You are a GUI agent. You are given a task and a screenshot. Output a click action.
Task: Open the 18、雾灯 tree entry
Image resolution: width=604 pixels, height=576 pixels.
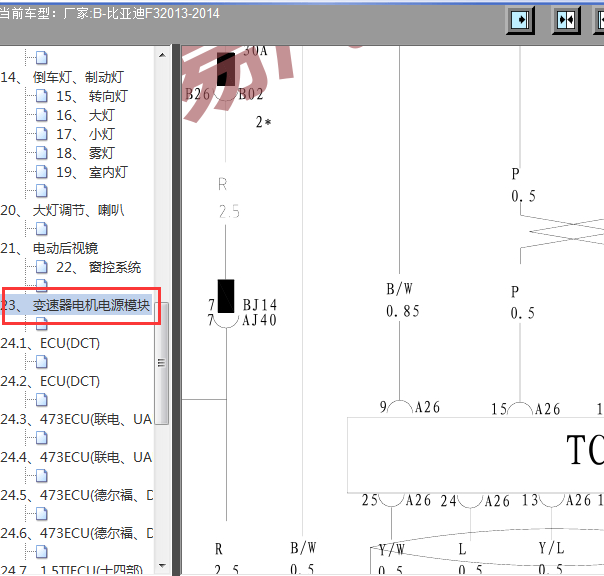(x=86, y=153)
